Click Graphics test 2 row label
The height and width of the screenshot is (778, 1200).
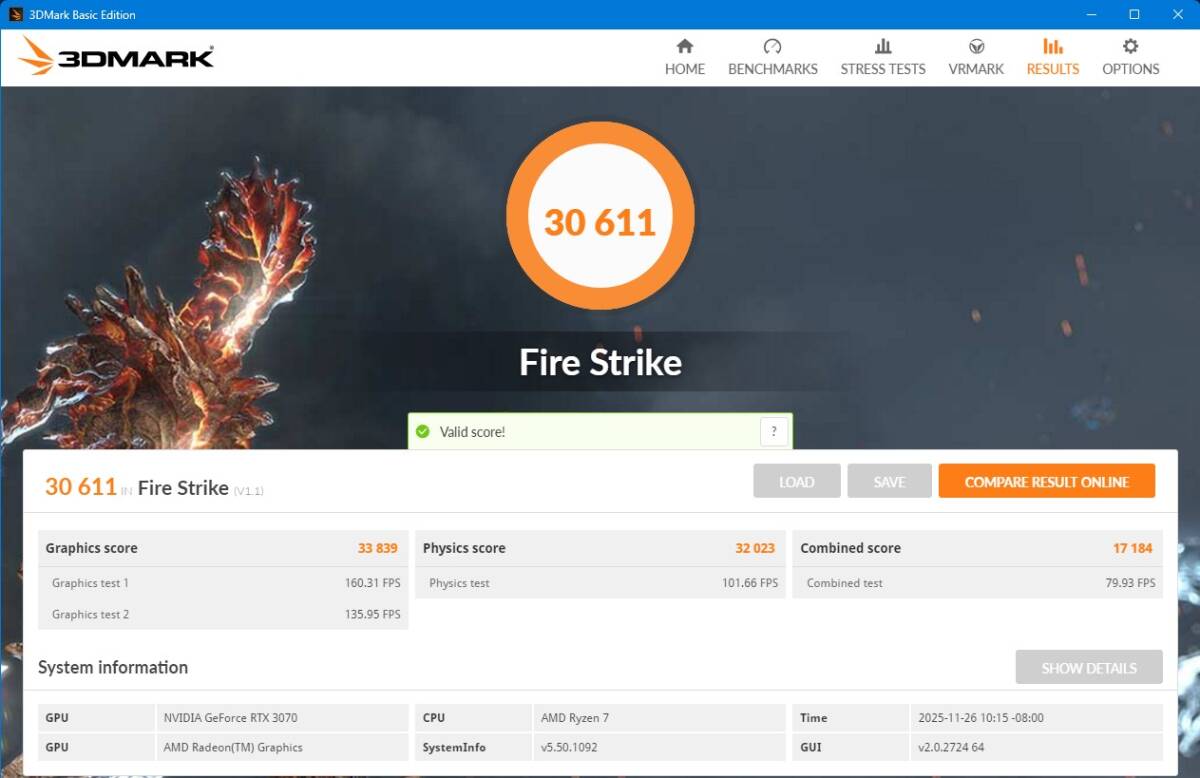point(90,614)
